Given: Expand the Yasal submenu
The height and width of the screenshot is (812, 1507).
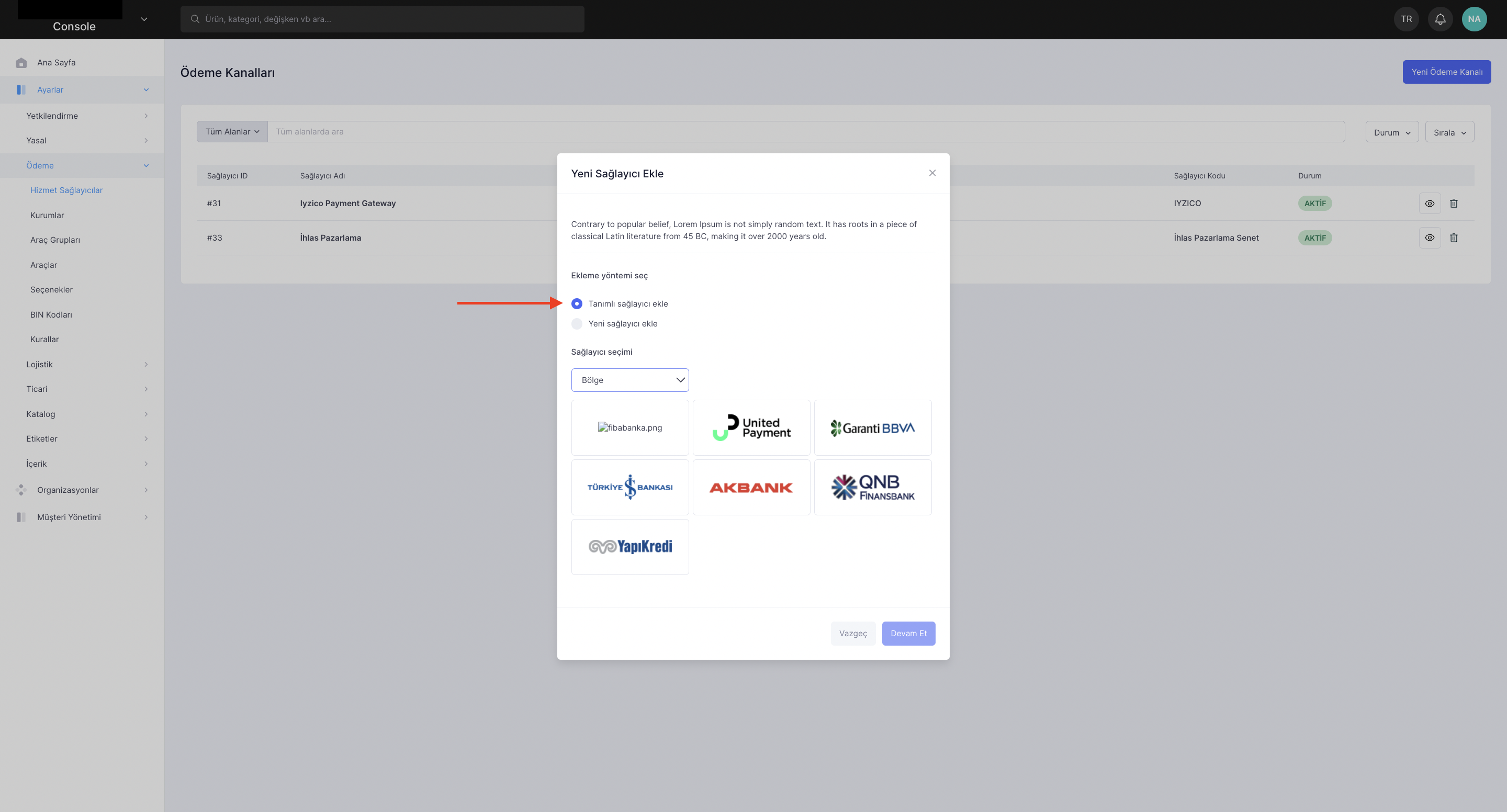Looking at the screenshot, I should tap(145, 140).
